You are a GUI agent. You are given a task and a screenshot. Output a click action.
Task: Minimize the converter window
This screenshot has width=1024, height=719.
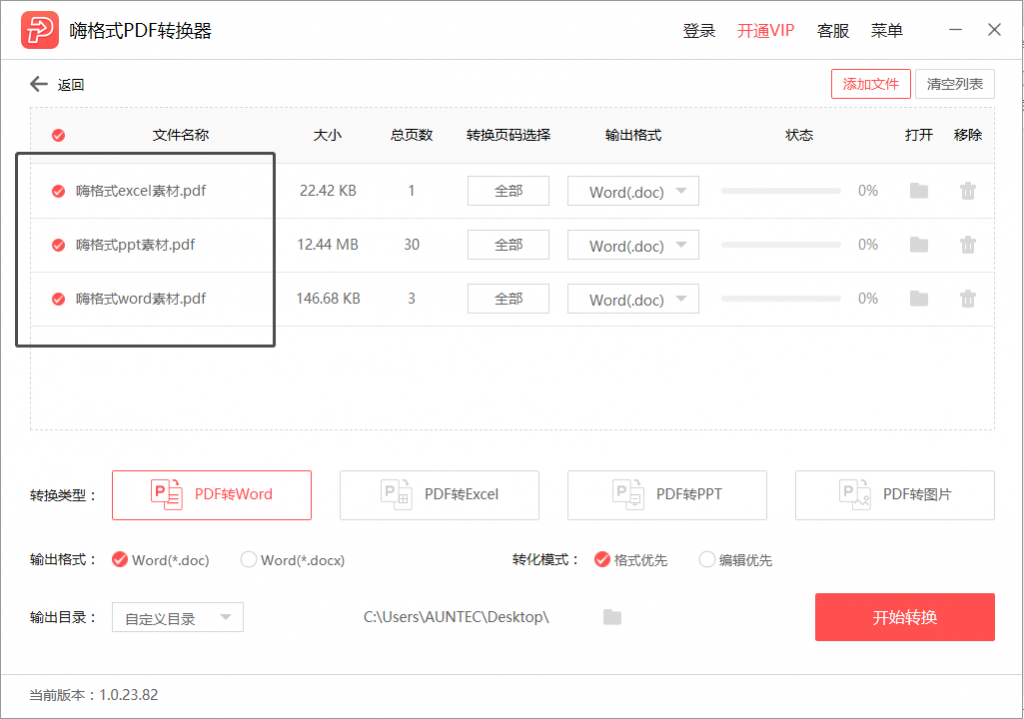tap(955, 30)
